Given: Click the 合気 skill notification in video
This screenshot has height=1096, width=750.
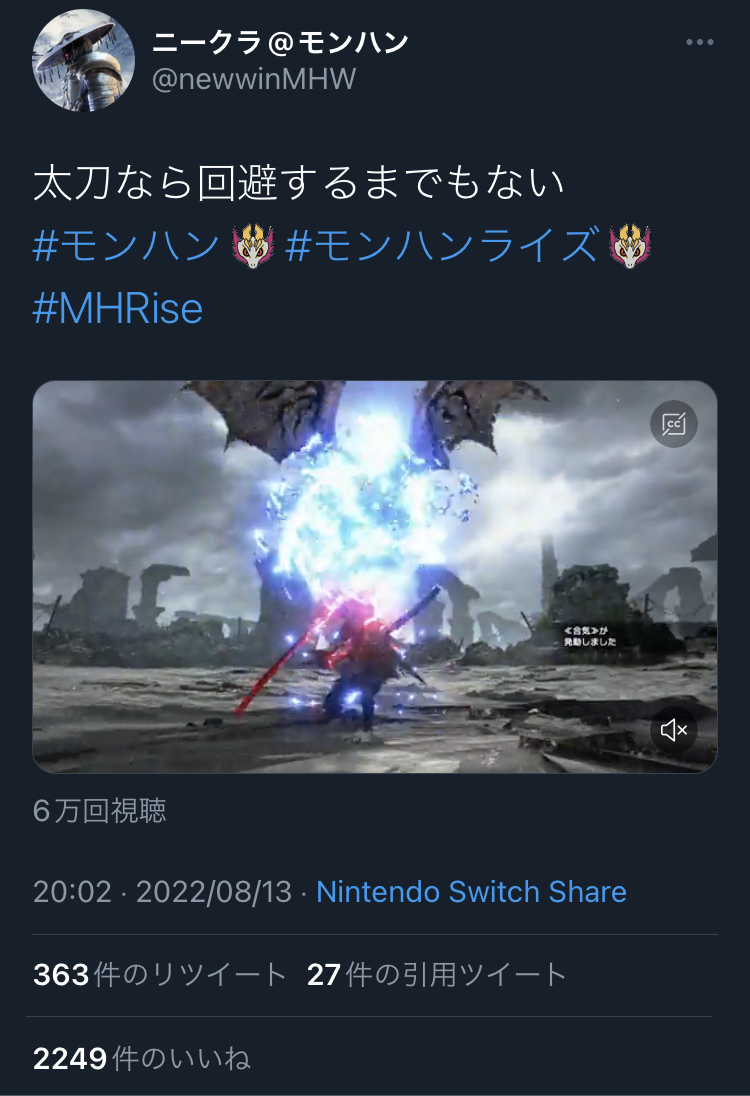Looking at the screenshot, I should click(x=589, y=636).
